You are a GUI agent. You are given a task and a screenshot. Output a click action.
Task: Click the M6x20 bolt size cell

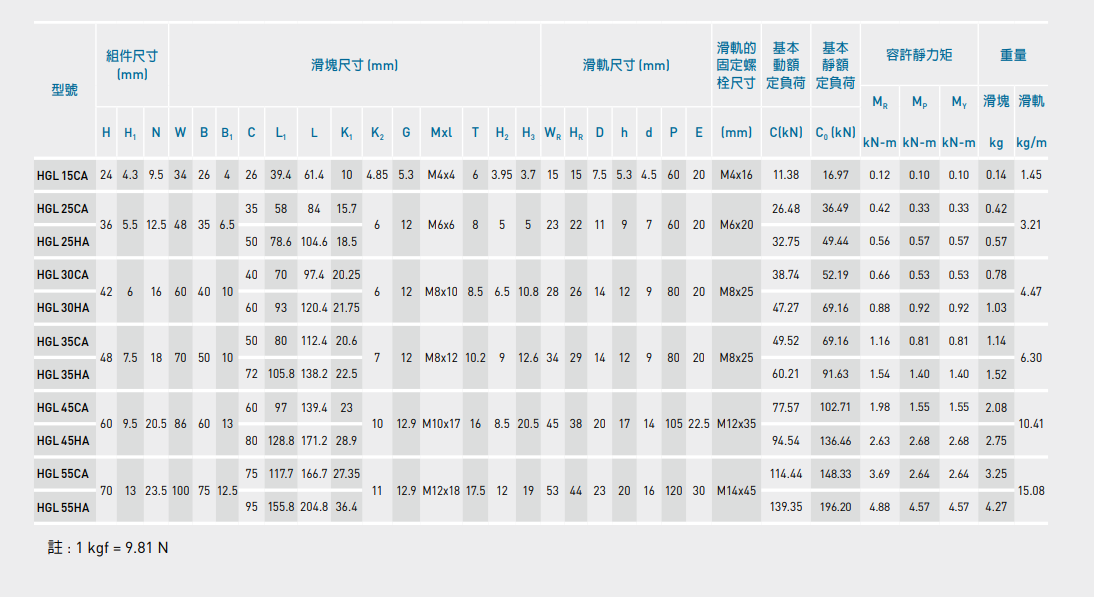click(736, 225)
